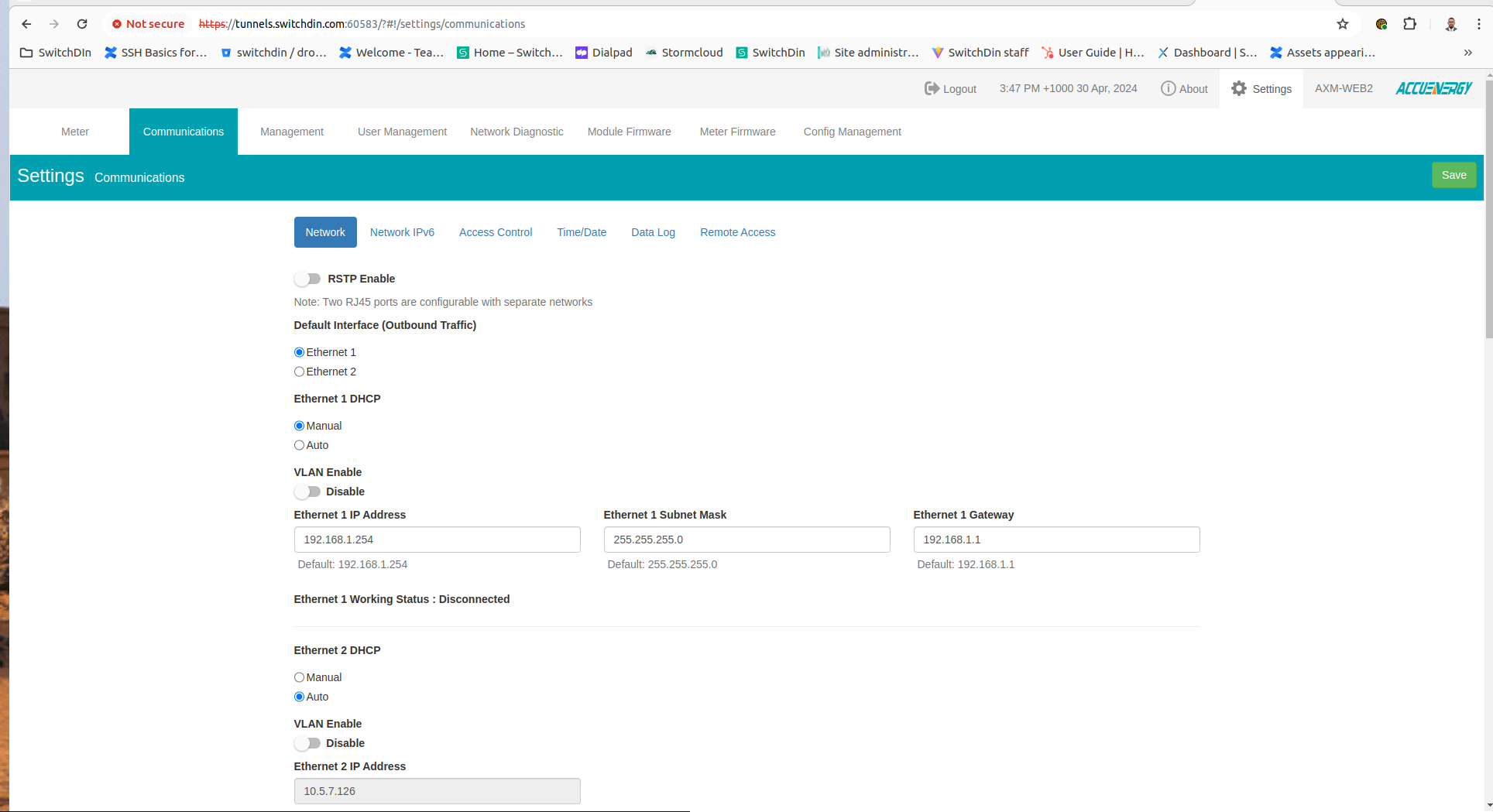Open the Stormcloud bookmark
The width and height of the screenshot is (1493, 812).
685,53
